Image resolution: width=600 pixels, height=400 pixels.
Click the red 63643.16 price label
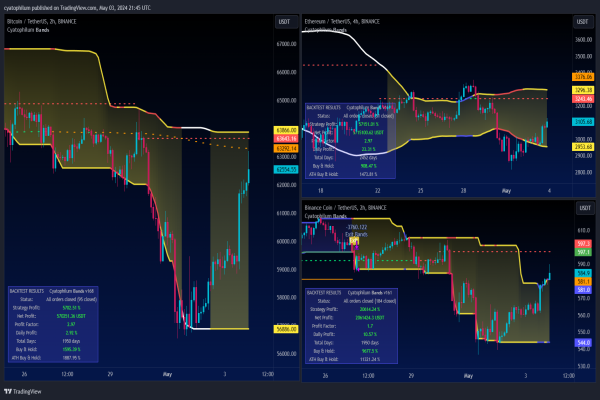tap(286, 139)
